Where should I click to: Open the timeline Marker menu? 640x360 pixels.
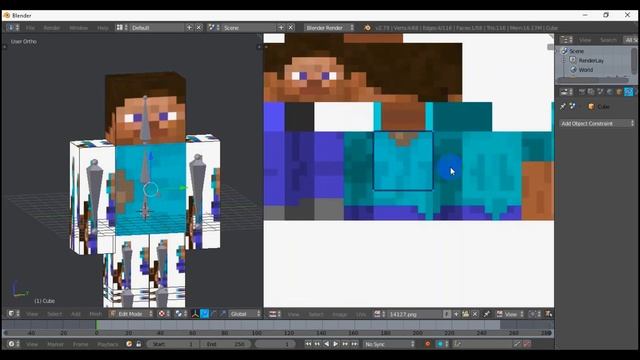tap(55, 344)
